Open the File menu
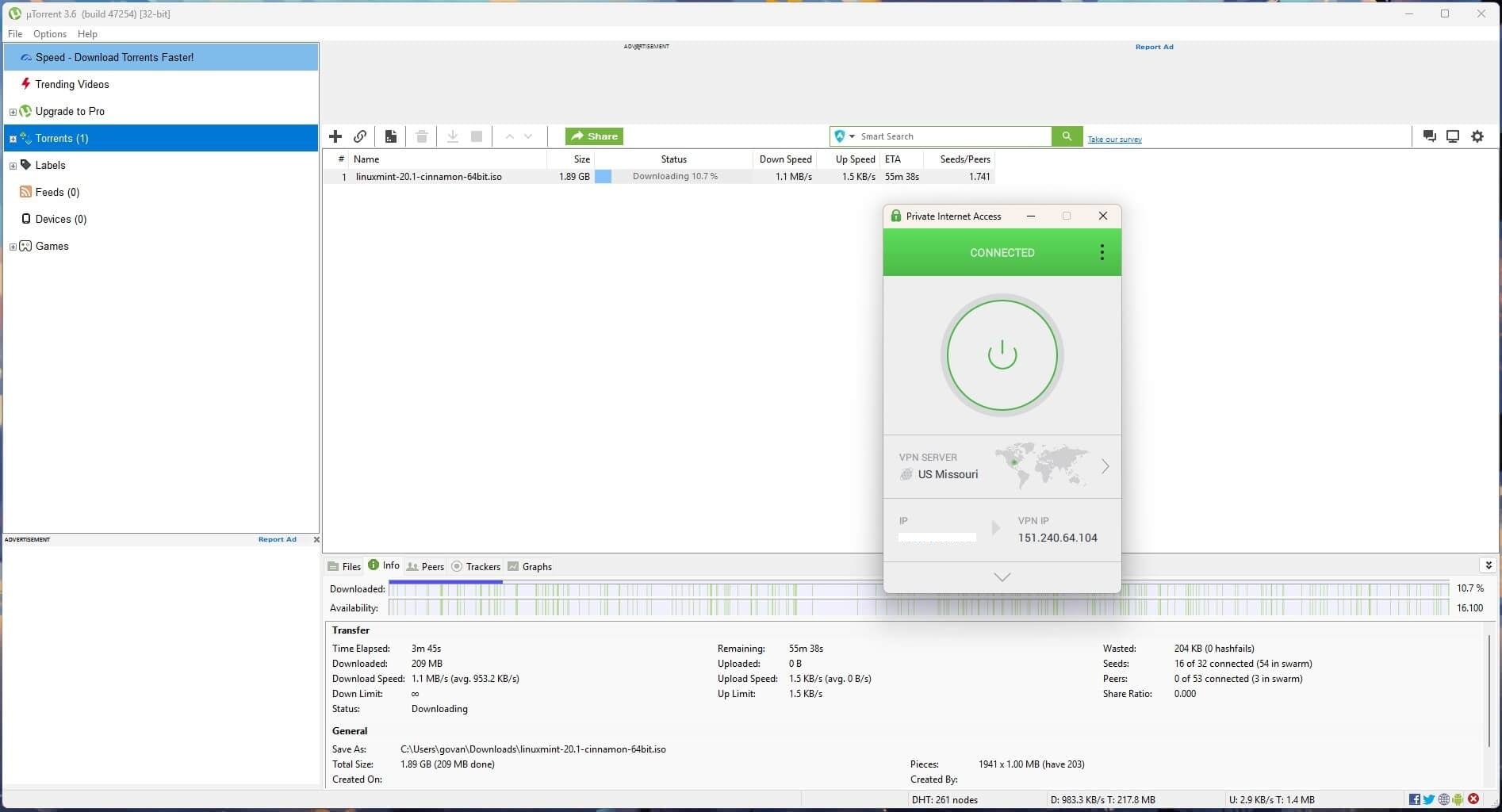The image size is (1502, 812). [x=15, y=34]
